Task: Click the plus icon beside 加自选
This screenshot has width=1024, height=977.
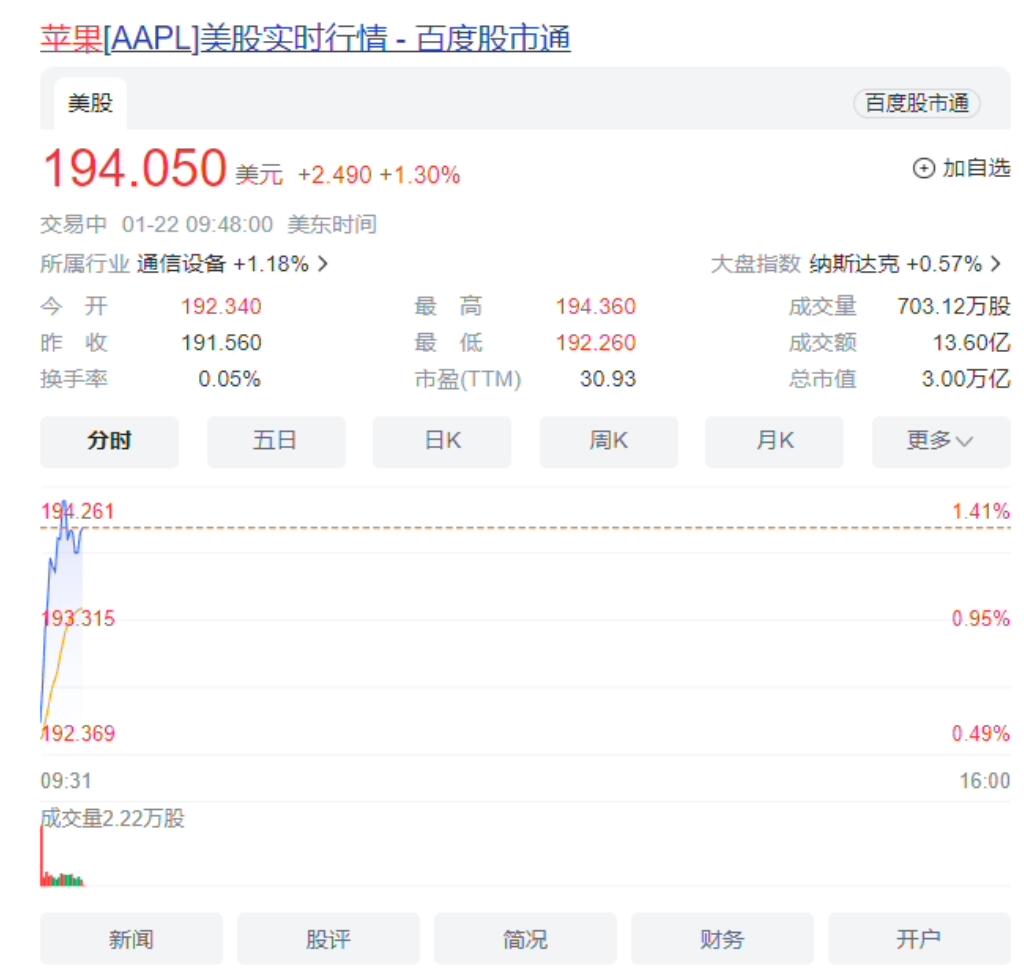Action: (x=923, y=168)
